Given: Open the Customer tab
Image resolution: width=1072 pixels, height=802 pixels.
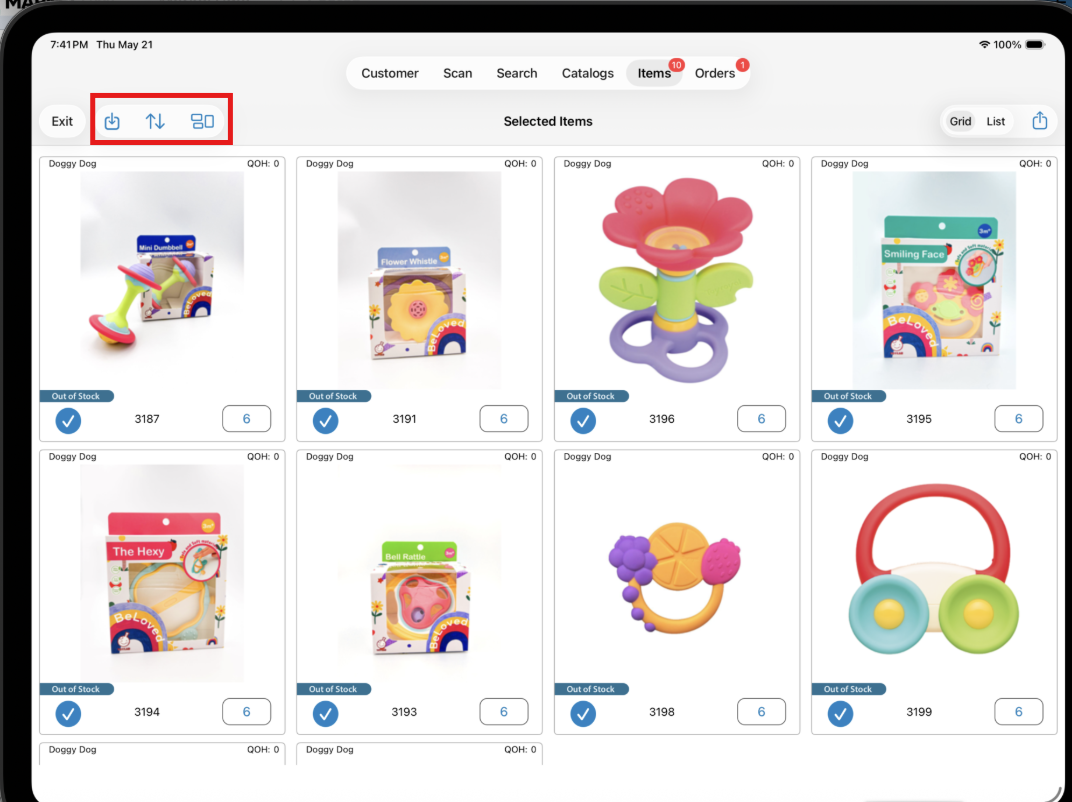Looking at the screenshot, I should point(390,73).
